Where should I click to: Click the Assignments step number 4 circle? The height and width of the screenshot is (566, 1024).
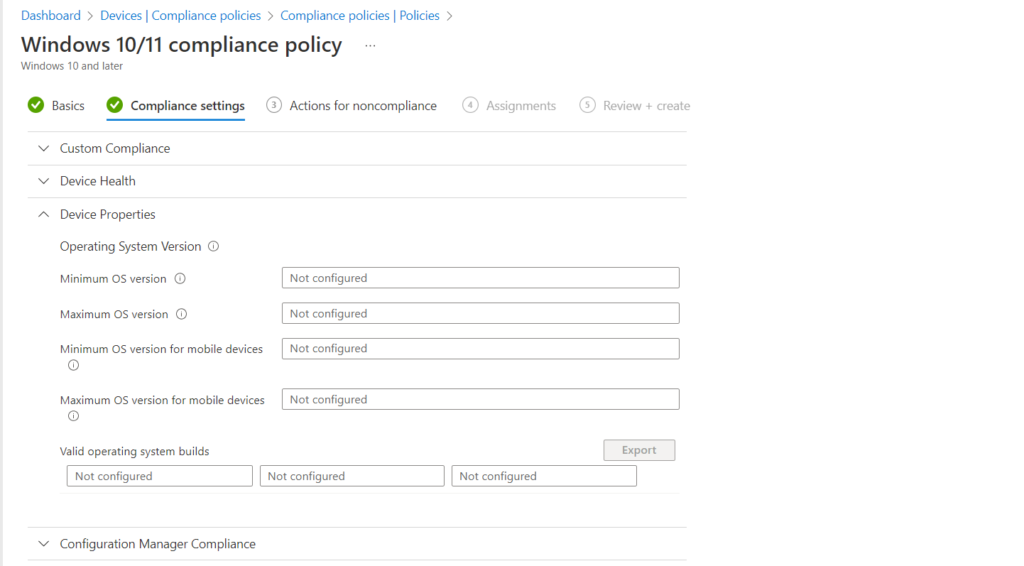tap(470, 105)
